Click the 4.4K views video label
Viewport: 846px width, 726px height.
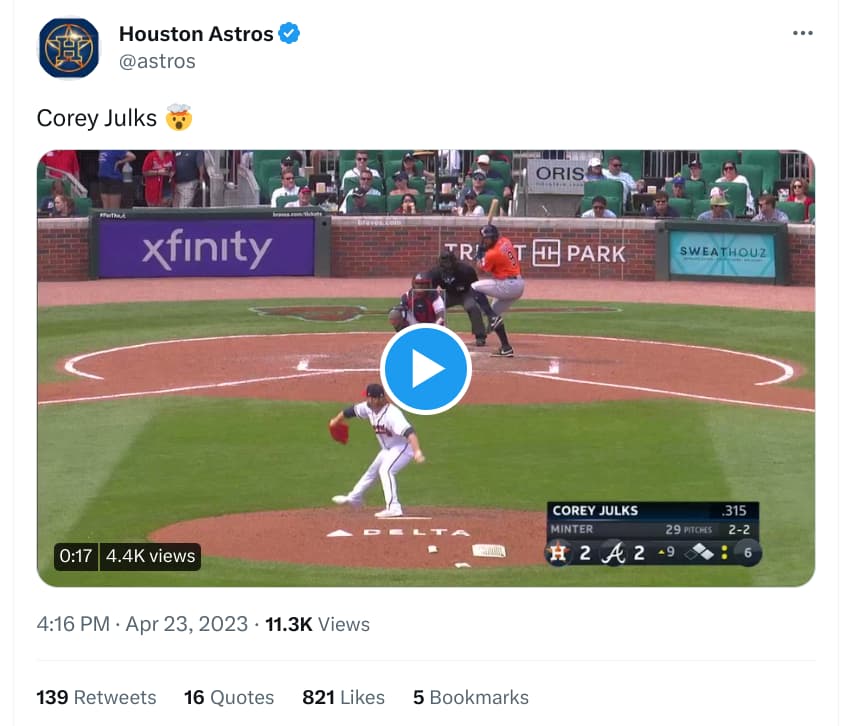coord(151,556)
